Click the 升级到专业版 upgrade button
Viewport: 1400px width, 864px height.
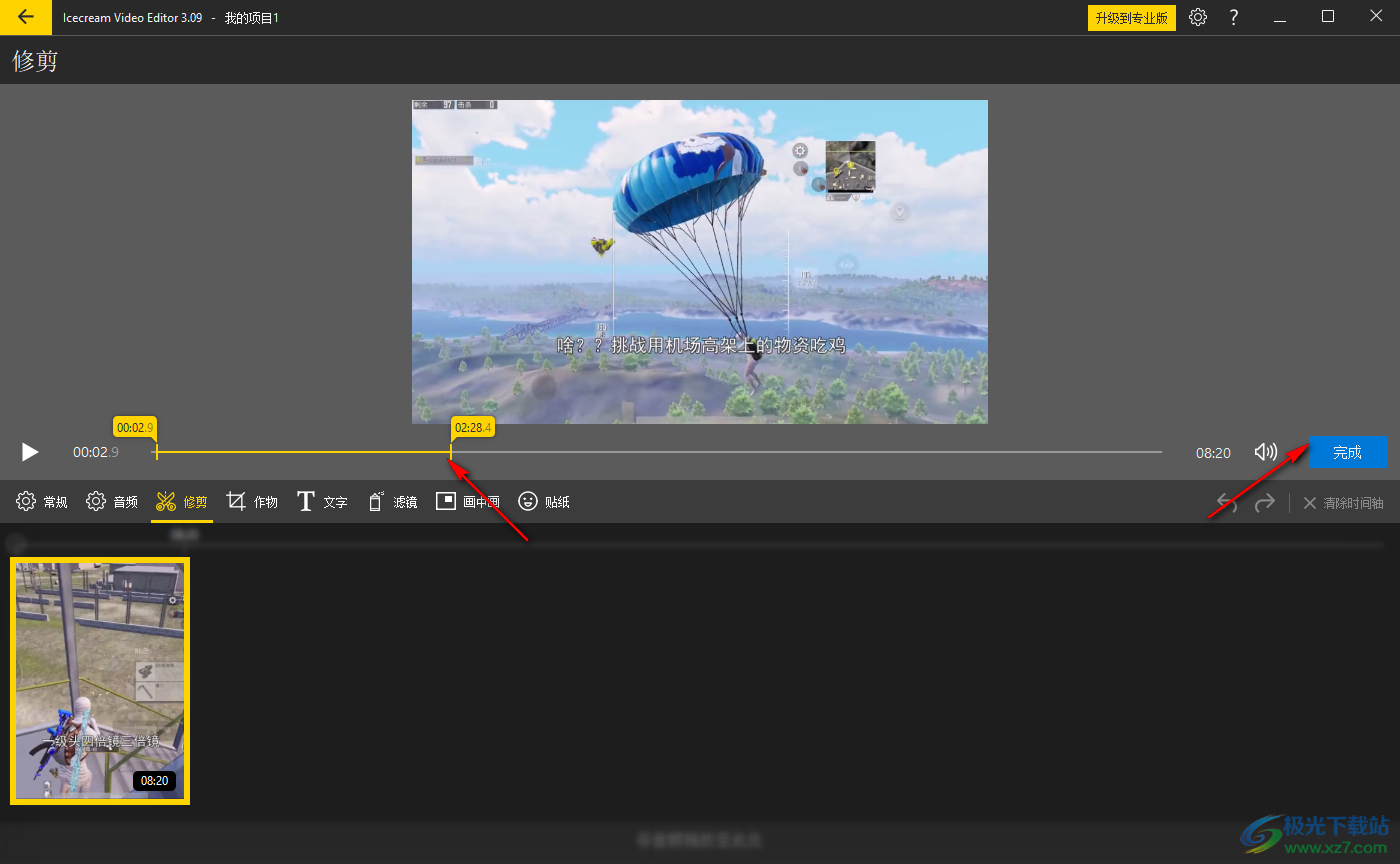coord(1131,18)
